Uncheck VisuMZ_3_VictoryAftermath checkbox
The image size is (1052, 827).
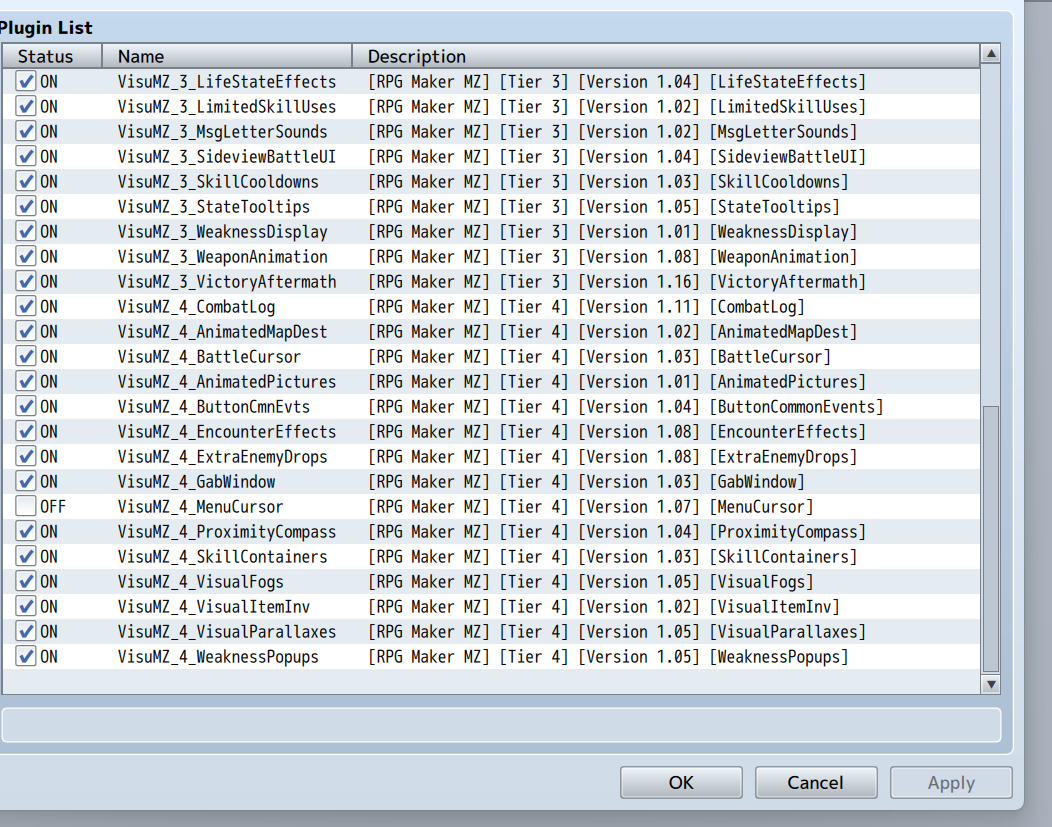[26, 282]
